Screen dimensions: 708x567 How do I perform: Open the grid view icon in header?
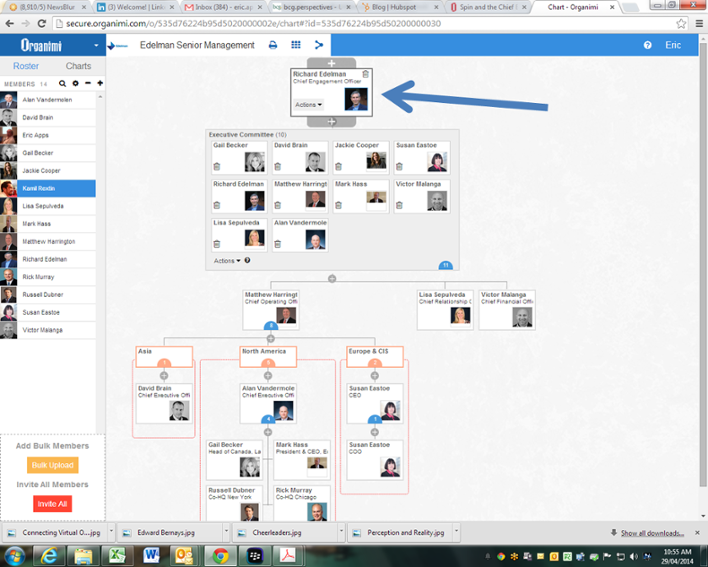click(x=296, y=45)
